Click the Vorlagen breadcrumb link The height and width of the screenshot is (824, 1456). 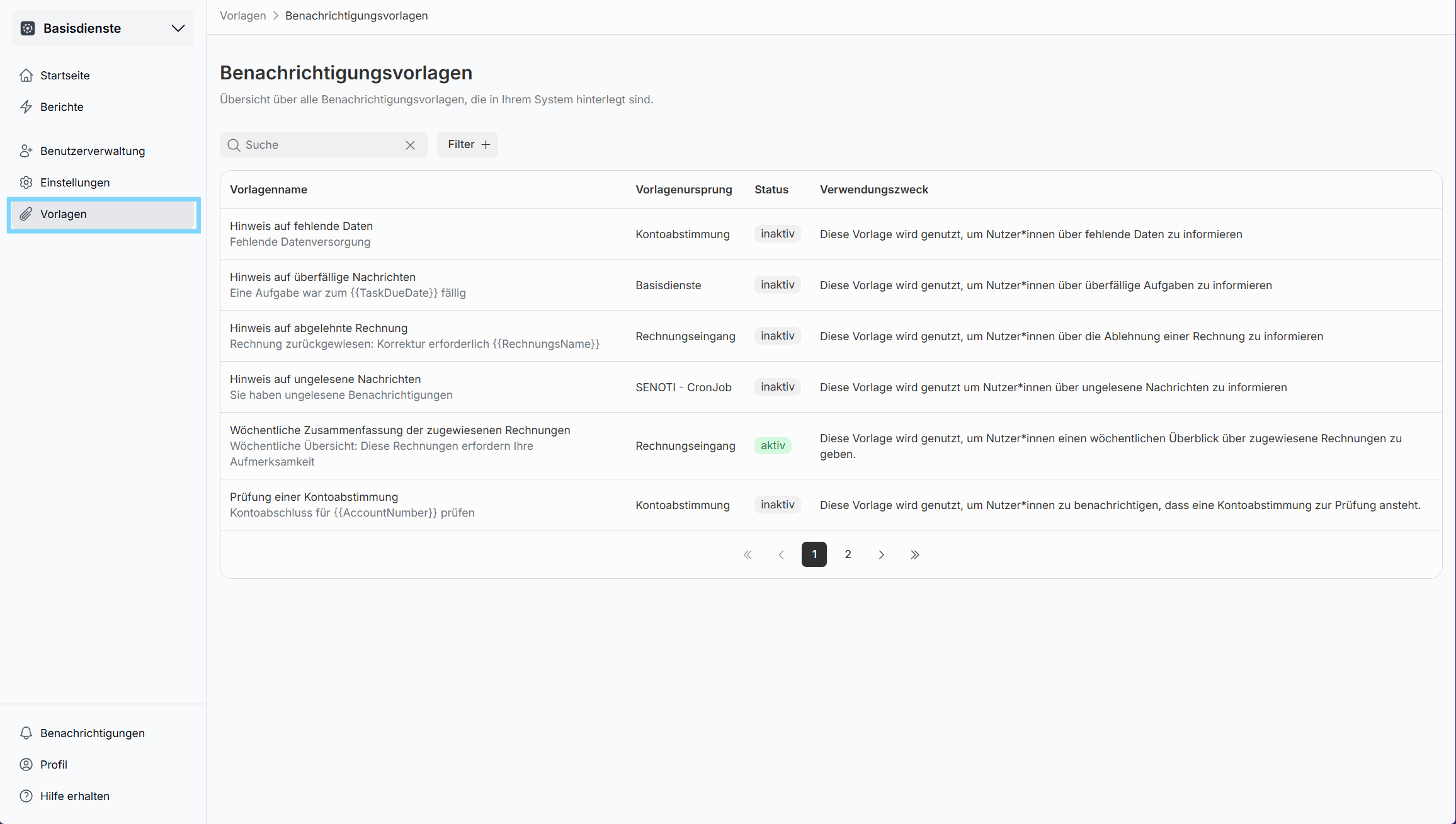click(242, 16)
